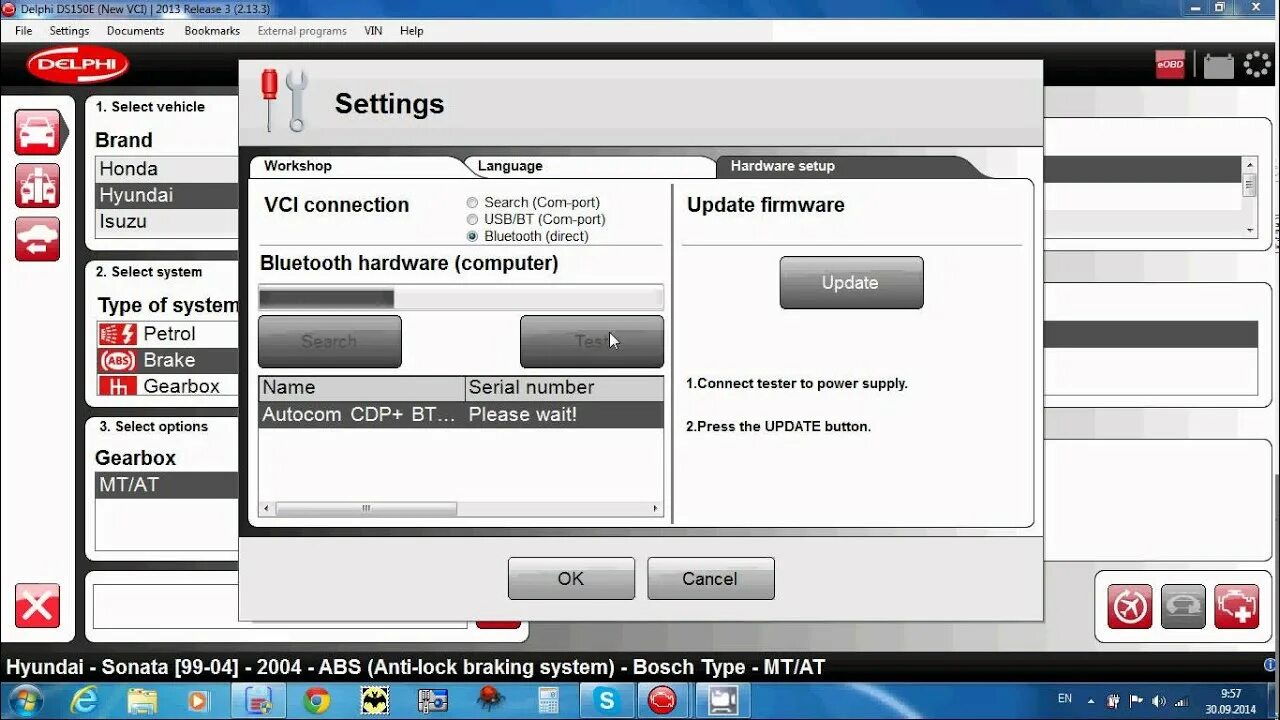Click the device list scroll left arrow
Viewport: 1280px width, 720px height.
pyautogui.click(x=266, y=509)
